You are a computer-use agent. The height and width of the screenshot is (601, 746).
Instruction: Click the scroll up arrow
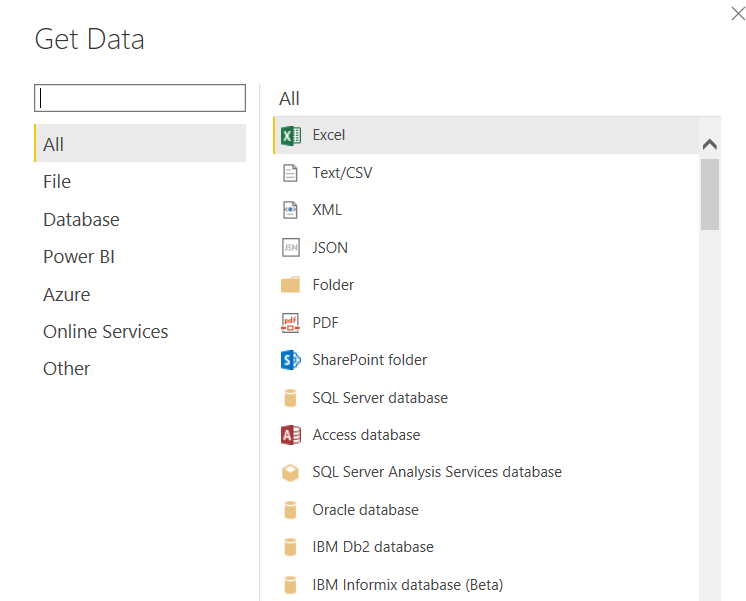[709, 144]
